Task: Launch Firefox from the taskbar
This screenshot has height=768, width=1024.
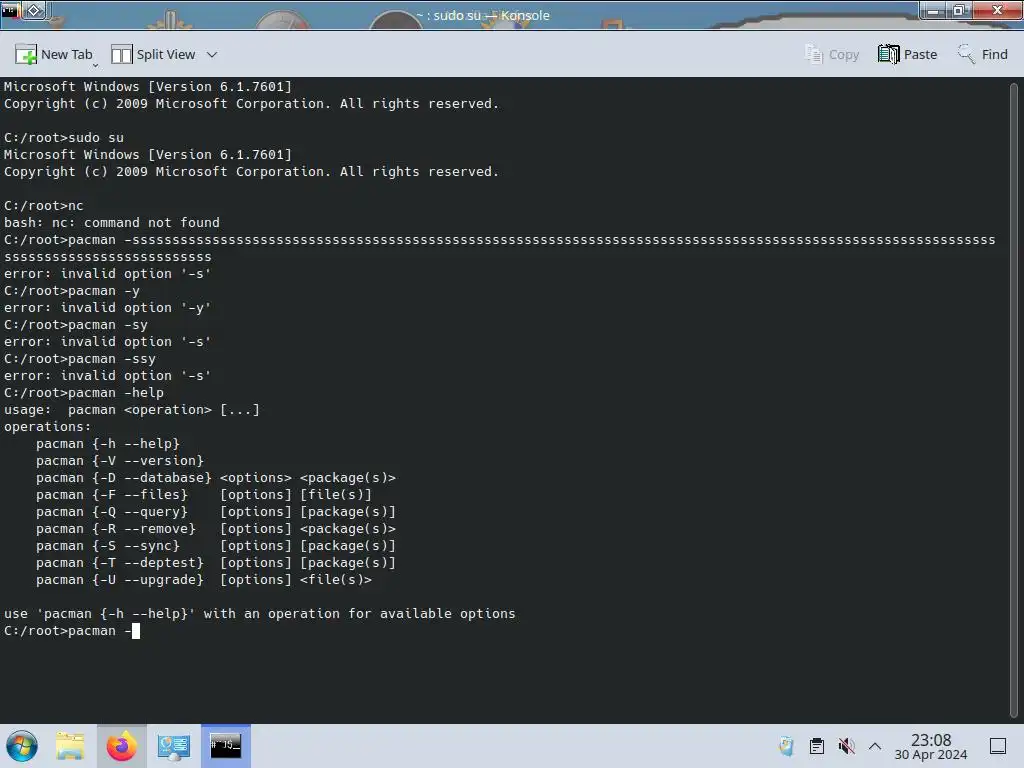Action: (121, 746)
